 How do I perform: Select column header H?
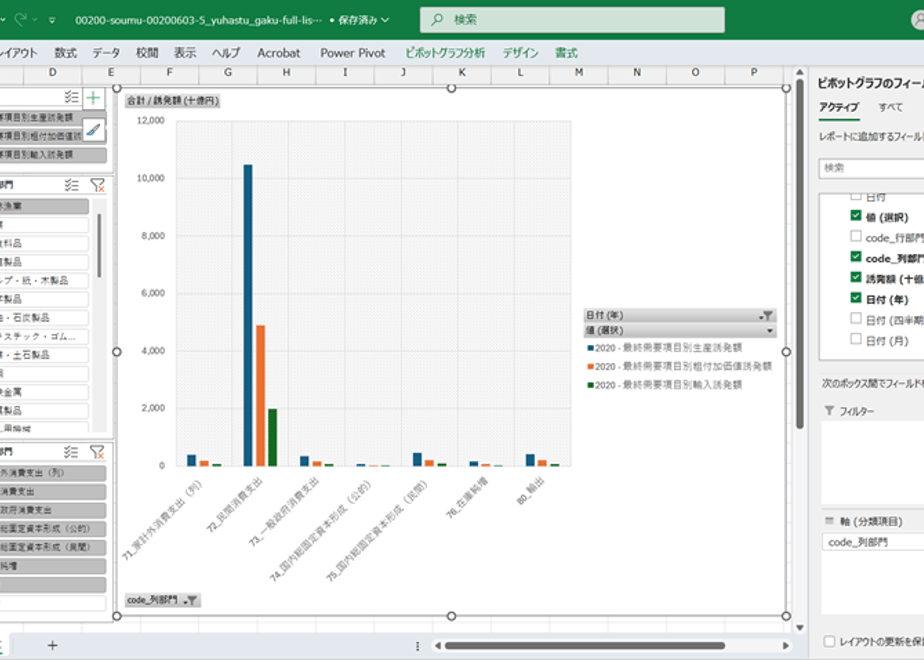click(x=286, y=72)
